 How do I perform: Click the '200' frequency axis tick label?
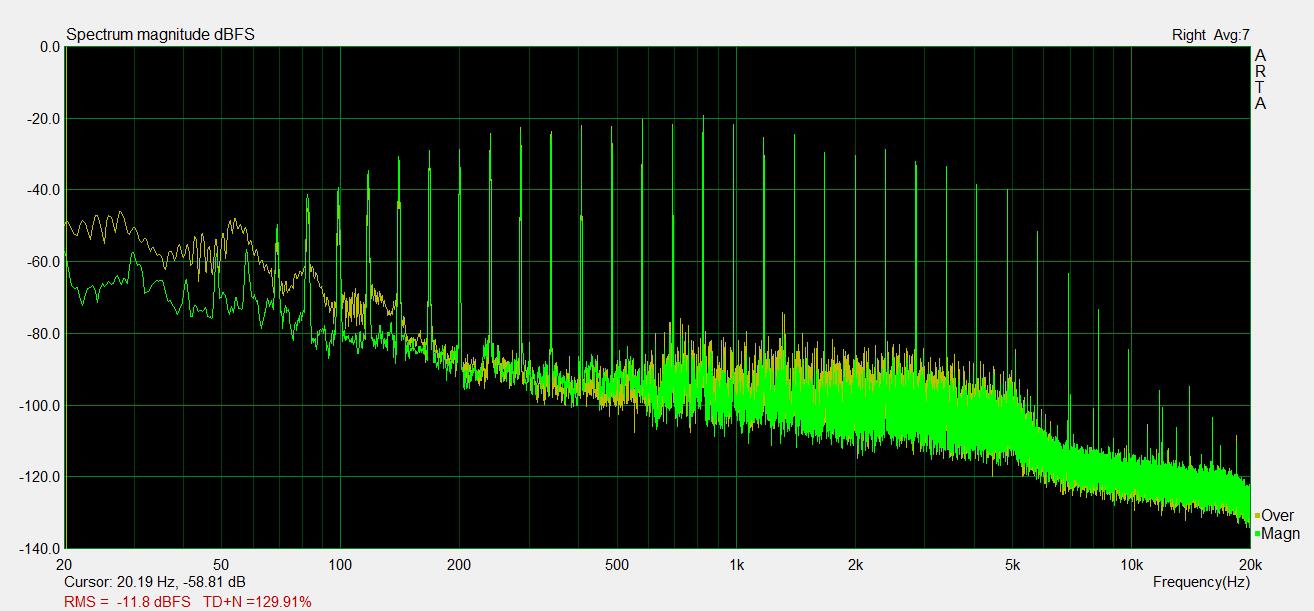[x=459, y=564]
